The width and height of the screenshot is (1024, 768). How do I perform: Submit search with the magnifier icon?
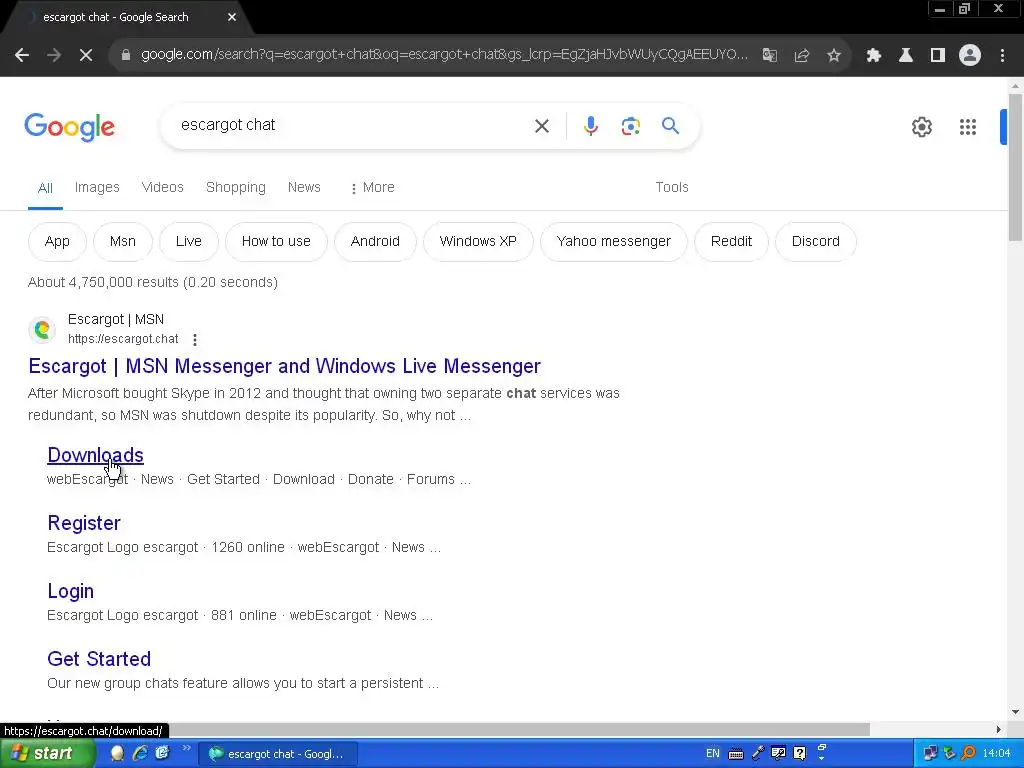[671, 125]
